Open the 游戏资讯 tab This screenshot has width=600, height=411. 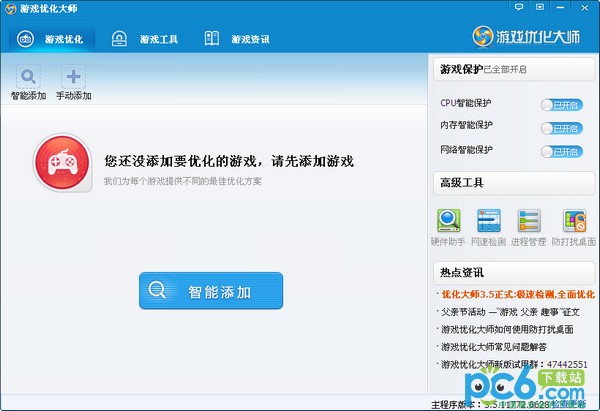click(236, 39)
